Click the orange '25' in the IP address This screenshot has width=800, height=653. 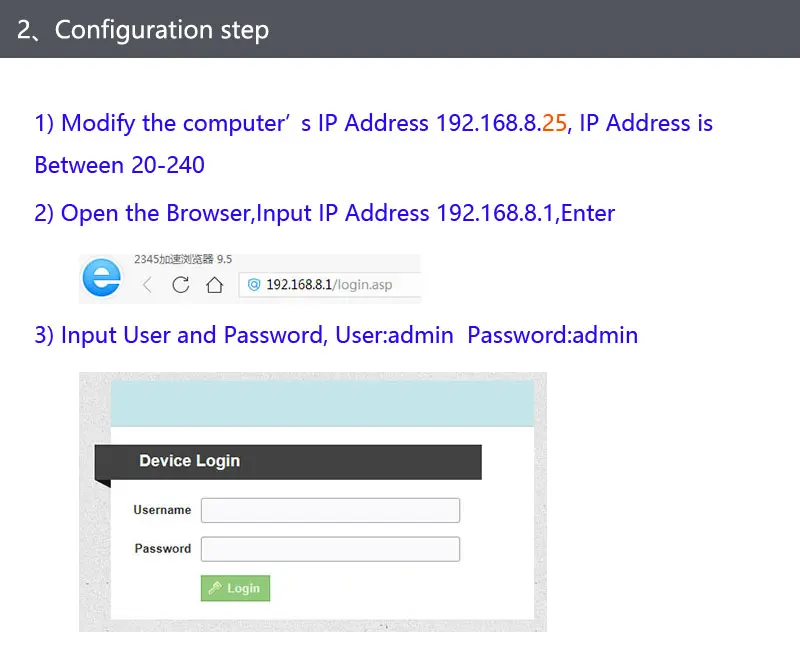[x=554, y=123]
